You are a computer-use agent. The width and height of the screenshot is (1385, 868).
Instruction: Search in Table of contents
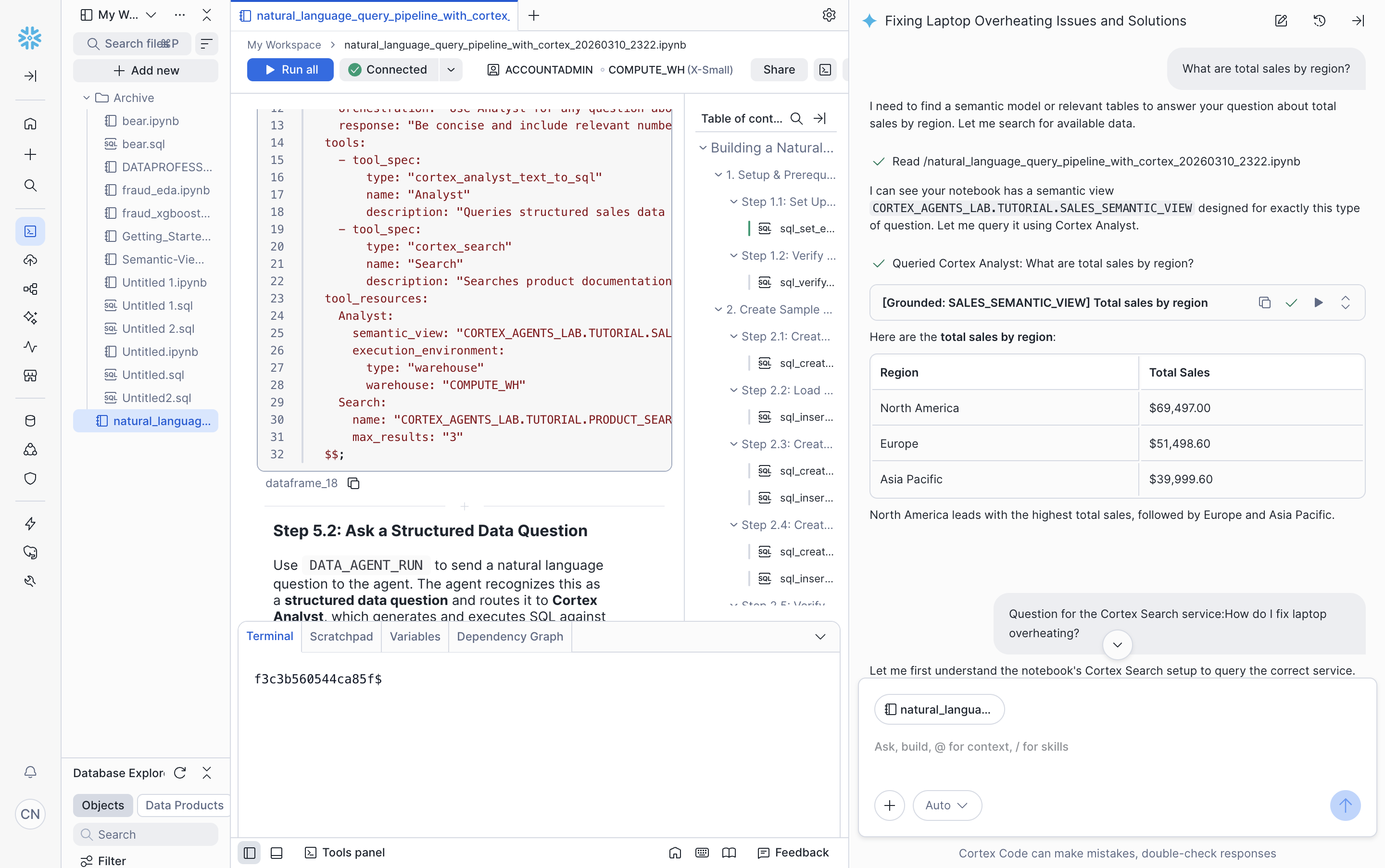796,118
